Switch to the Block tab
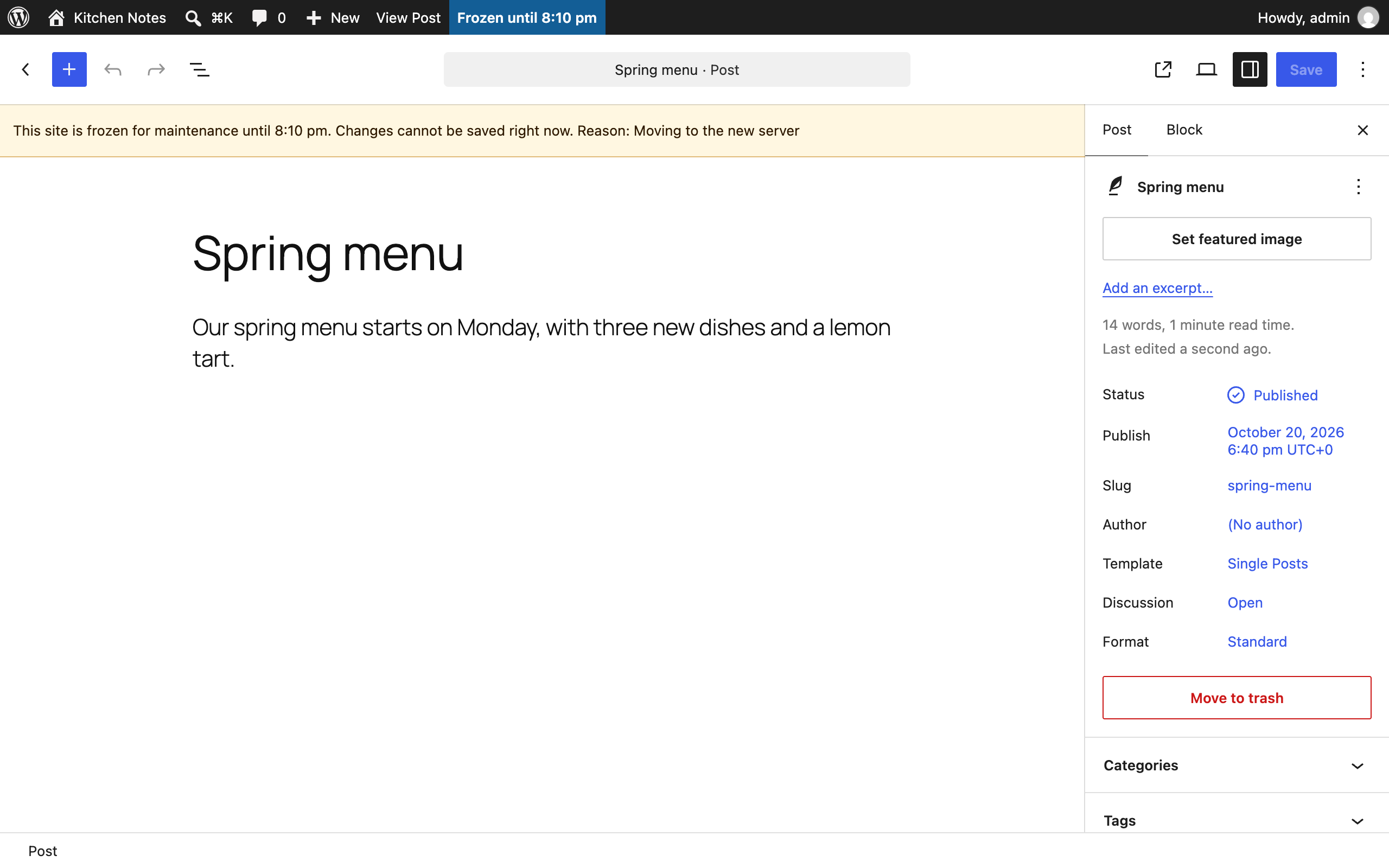The width and height of the screenshot is (1389, 868). (1183, 130)
